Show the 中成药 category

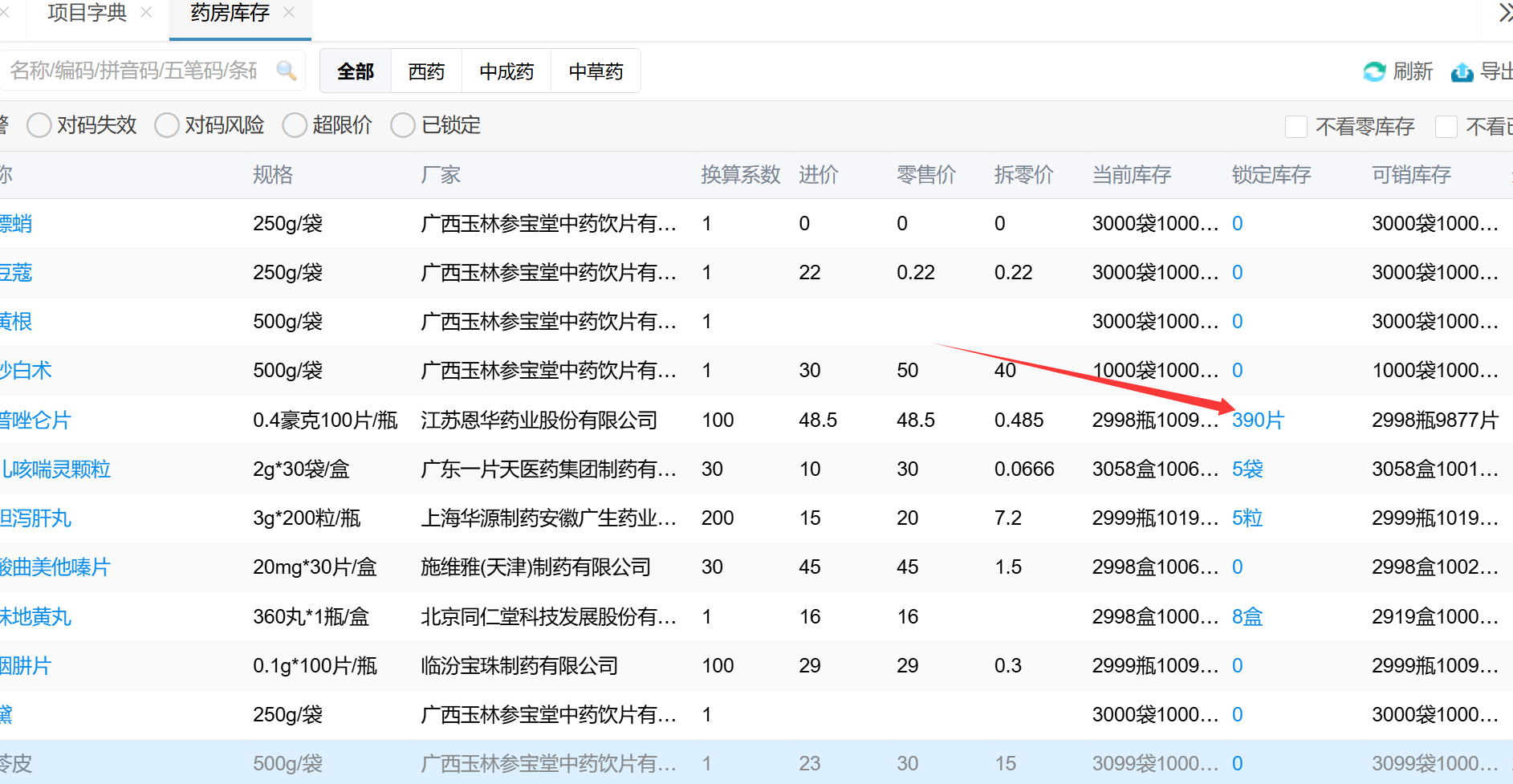click(x=506, y=71)
